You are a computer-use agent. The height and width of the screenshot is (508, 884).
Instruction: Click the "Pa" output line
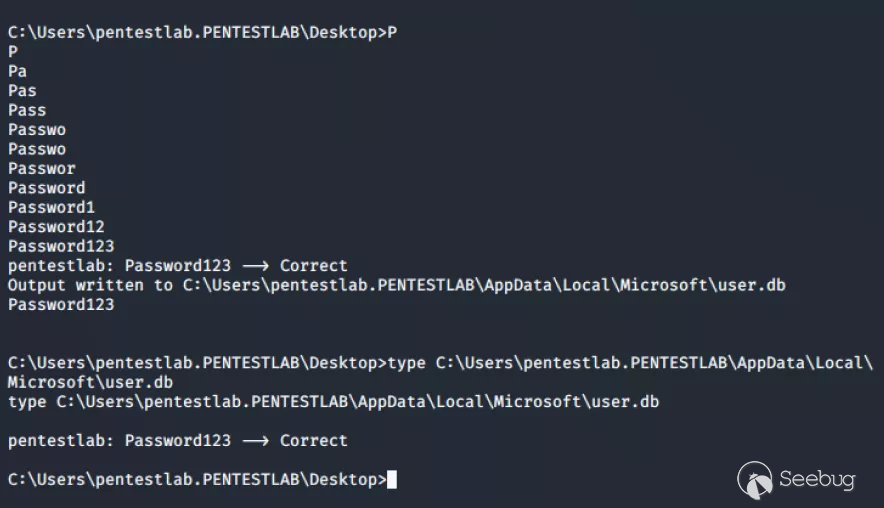(18, 71)
